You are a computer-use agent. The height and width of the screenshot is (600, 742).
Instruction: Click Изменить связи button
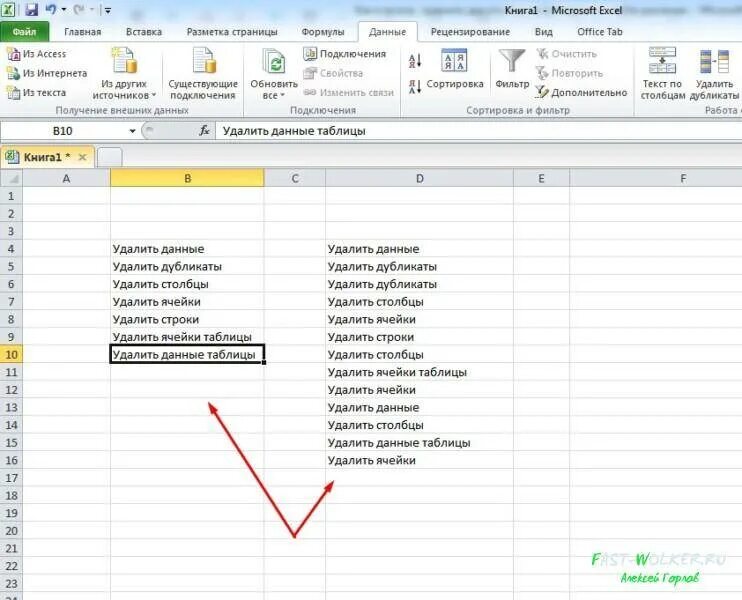coord(349,93)
